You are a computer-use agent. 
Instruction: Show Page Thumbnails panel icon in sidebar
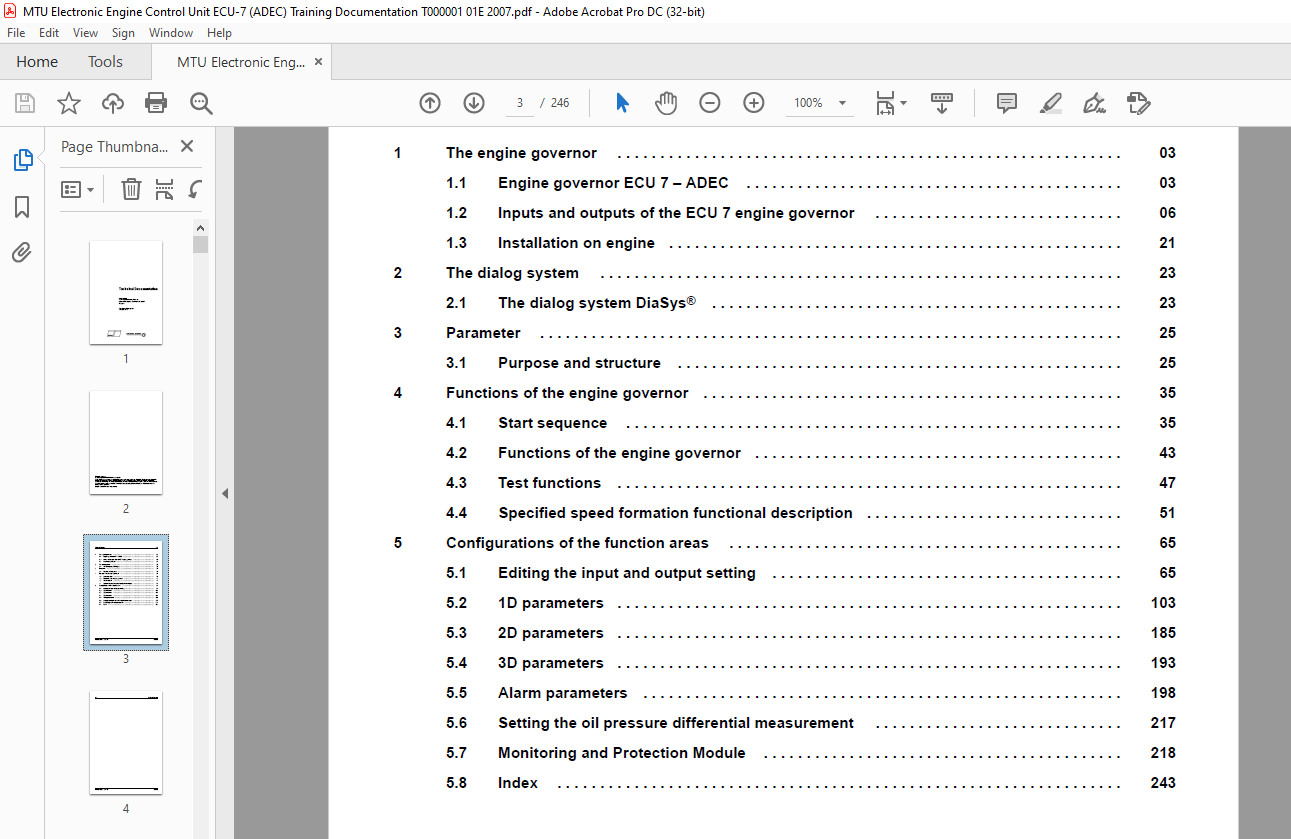pos(22,160)
